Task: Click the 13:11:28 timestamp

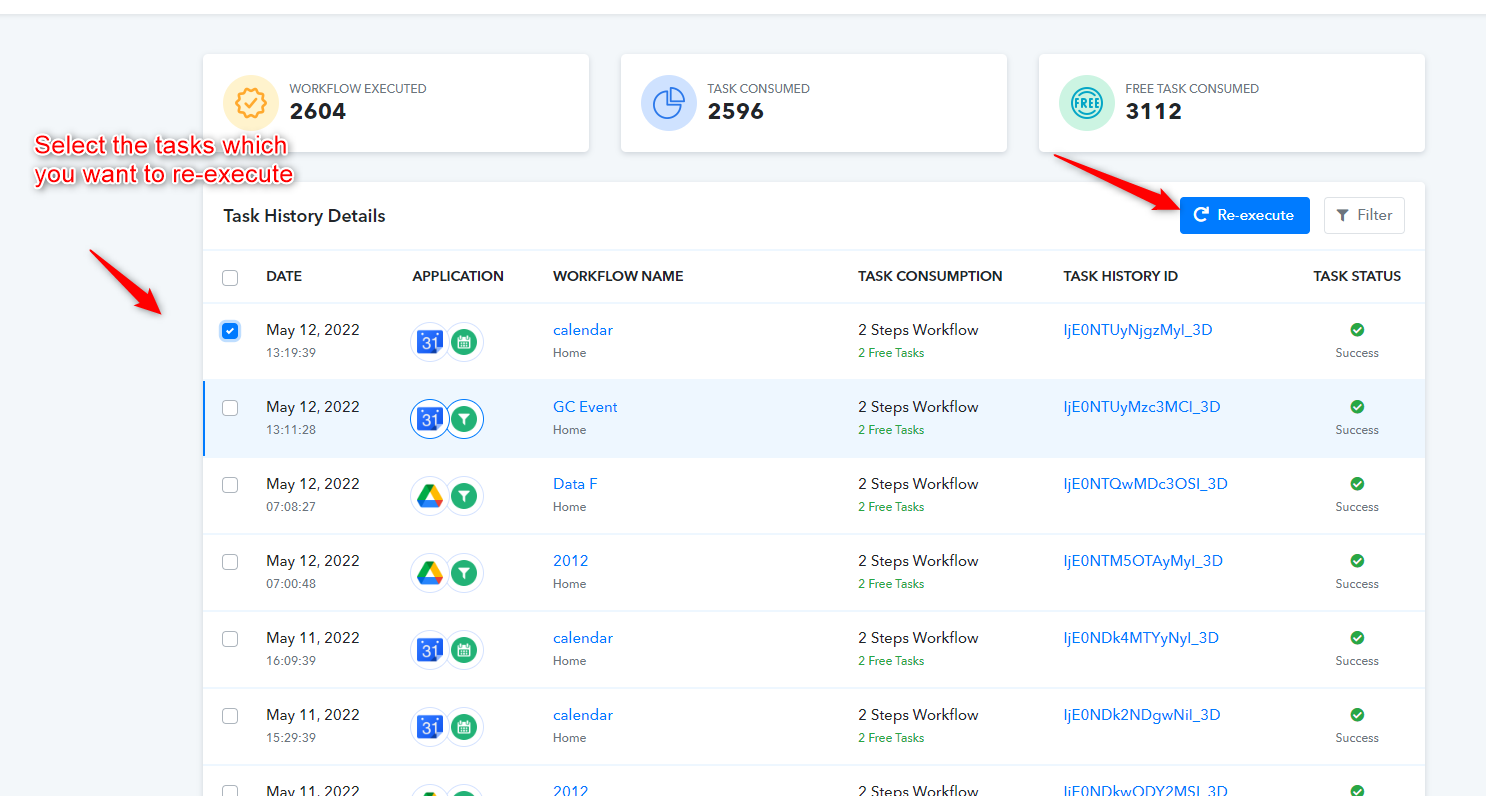Action: (291, 430)
